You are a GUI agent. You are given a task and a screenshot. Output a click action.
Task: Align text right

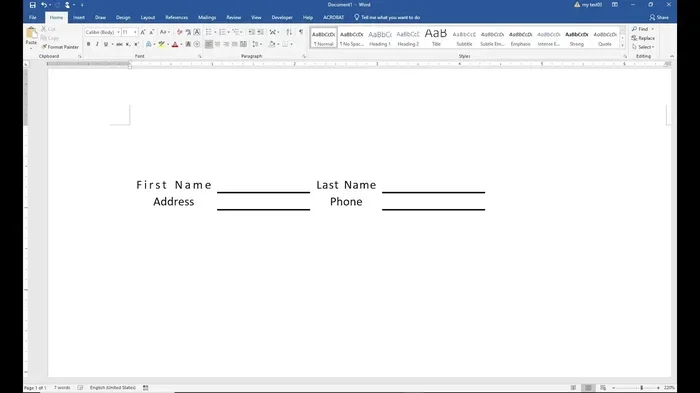(226, 44)
